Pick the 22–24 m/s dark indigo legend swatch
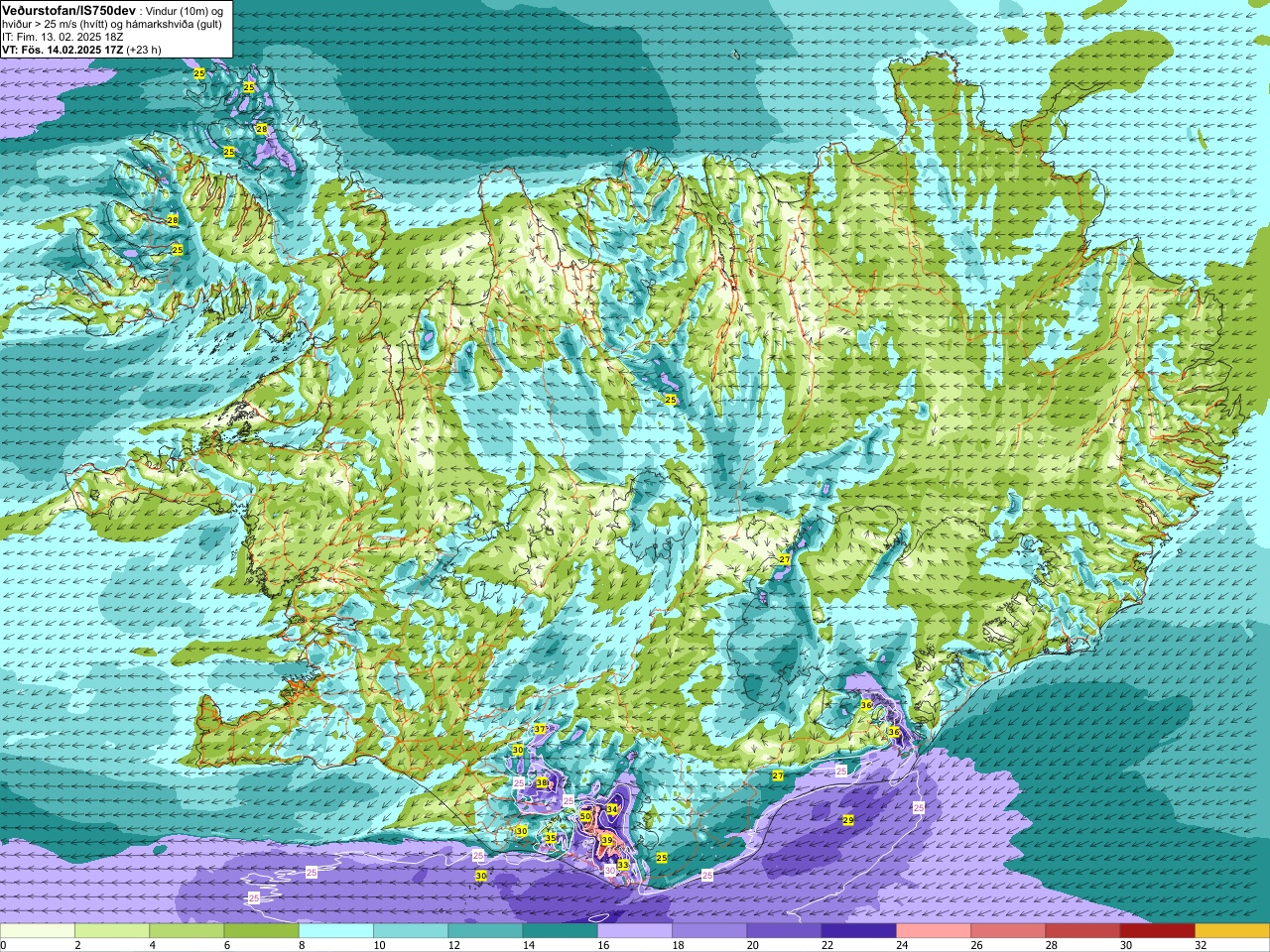Image resolution: width=1270 pixels, height=952 pixels. coord(859,931)
